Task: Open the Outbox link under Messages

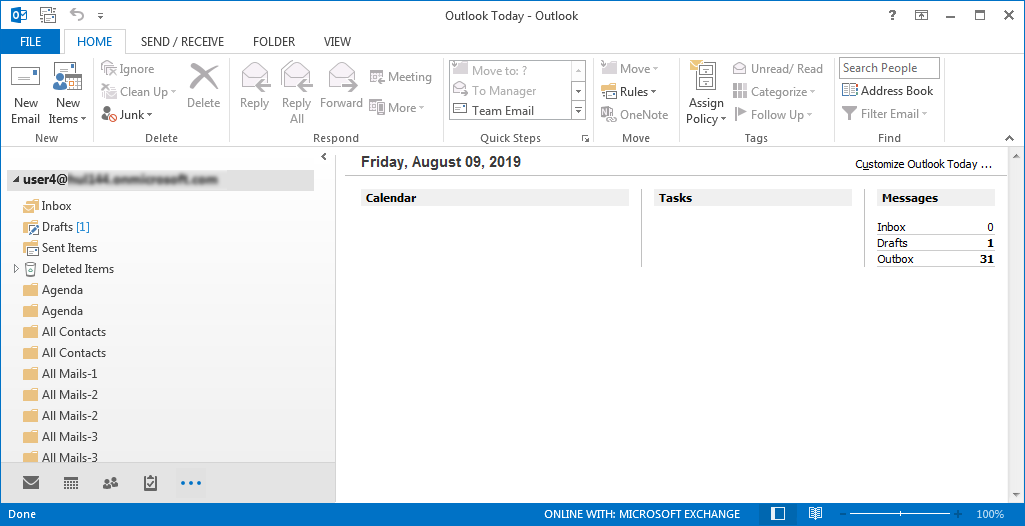Action: (896, 259)
